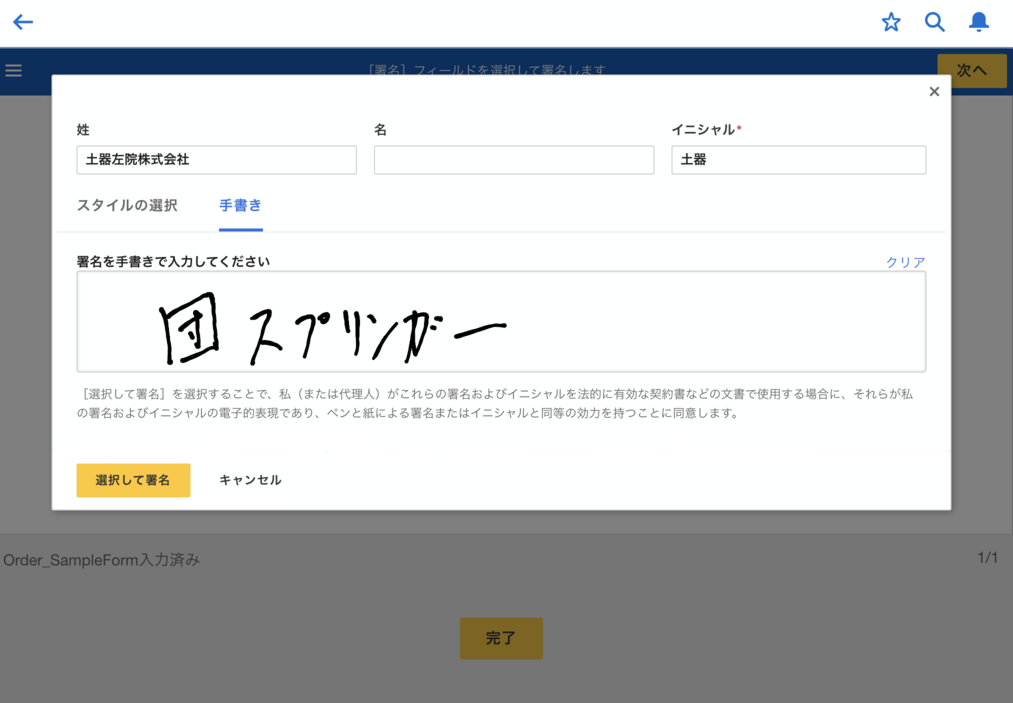The height and width of the screenshot is (703, 1013).
Task: Click the star favorite icon
Action: [891, 22]
